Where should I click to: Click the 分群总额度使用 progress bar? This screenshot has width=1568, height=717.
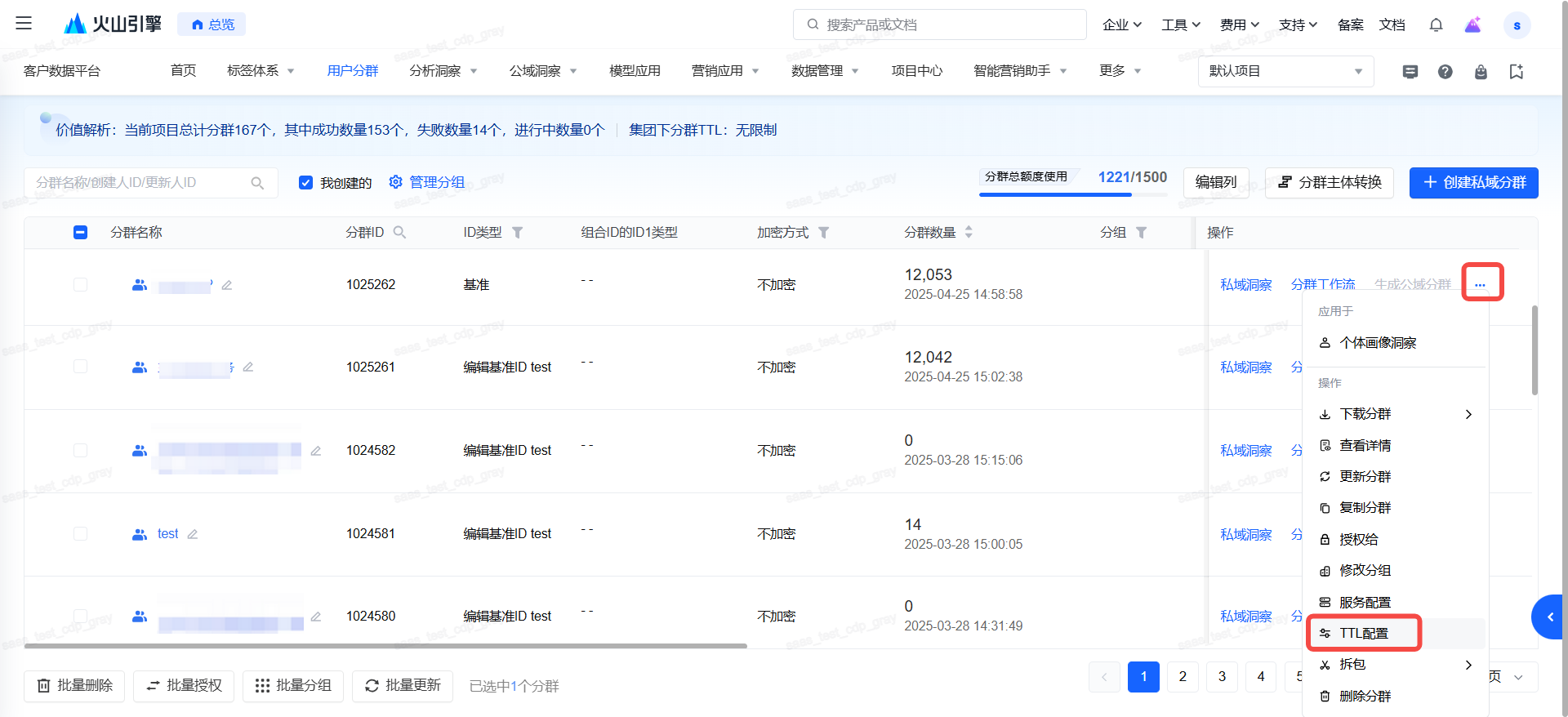(1055, 194)
